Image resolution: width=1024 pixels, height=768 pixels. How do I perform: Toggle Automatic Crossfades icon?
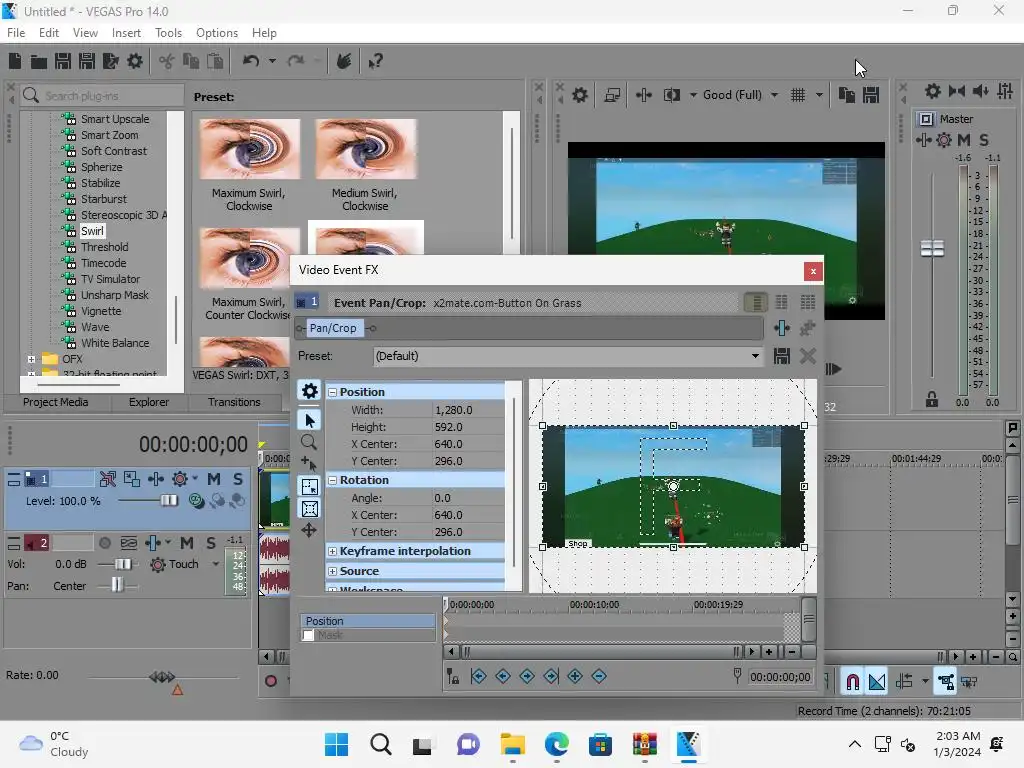pos(877,682)
